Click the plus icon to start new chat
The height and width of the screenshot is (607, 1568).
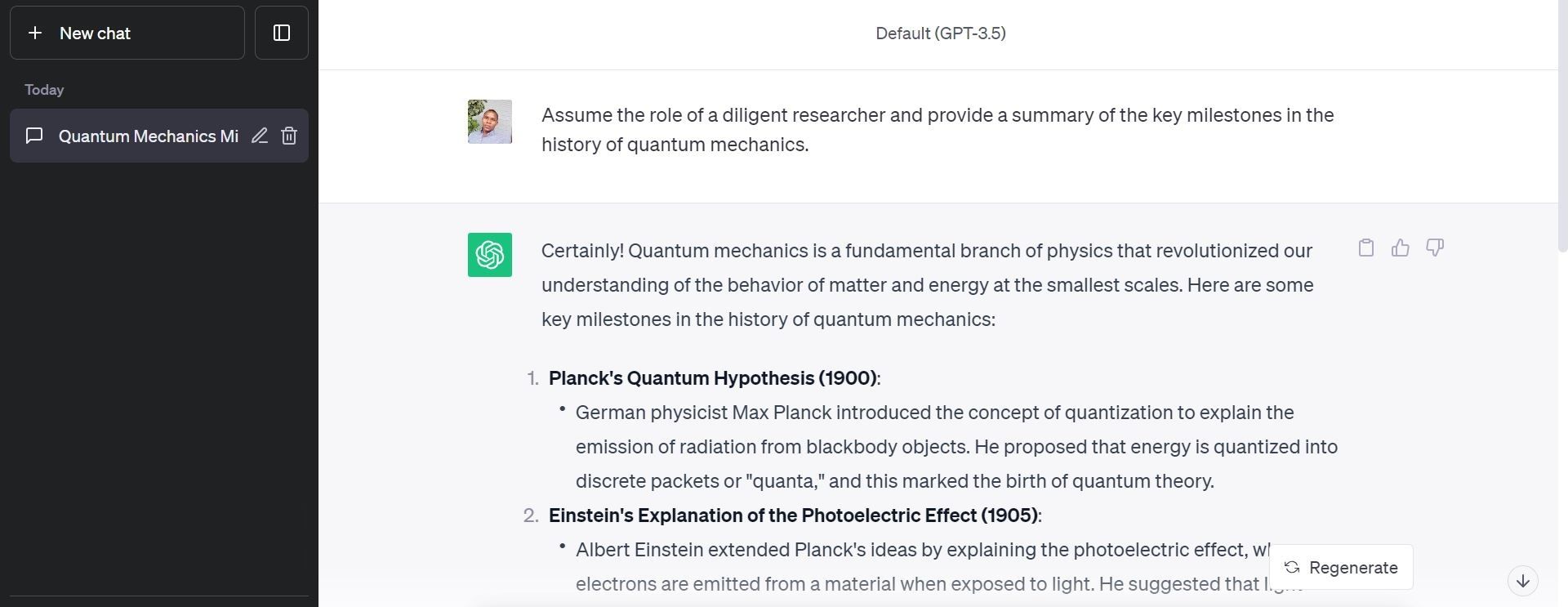pyautogui.click(x=35, y=33)
